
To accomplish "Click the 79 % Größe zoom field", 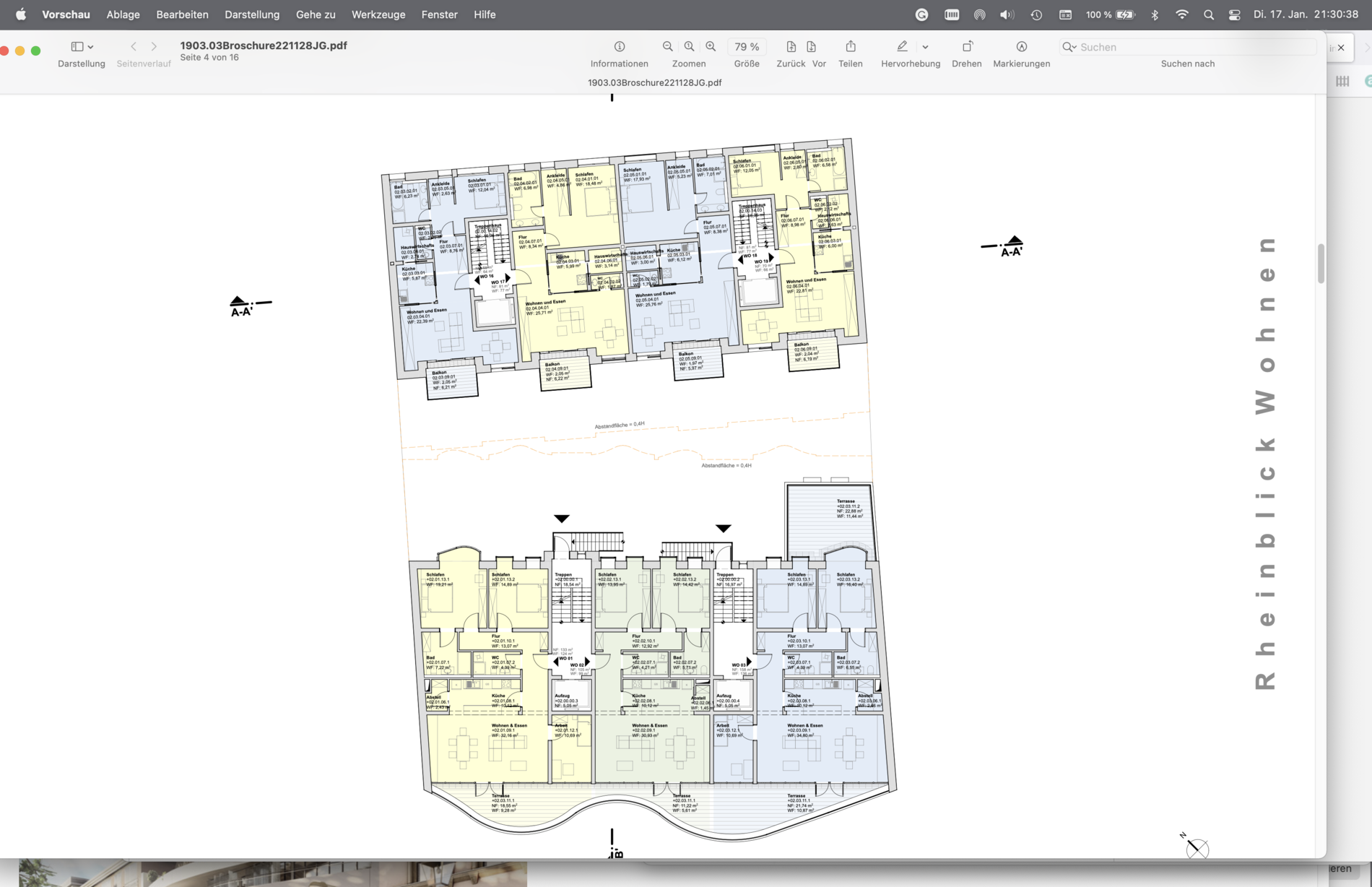I will 747,46.
